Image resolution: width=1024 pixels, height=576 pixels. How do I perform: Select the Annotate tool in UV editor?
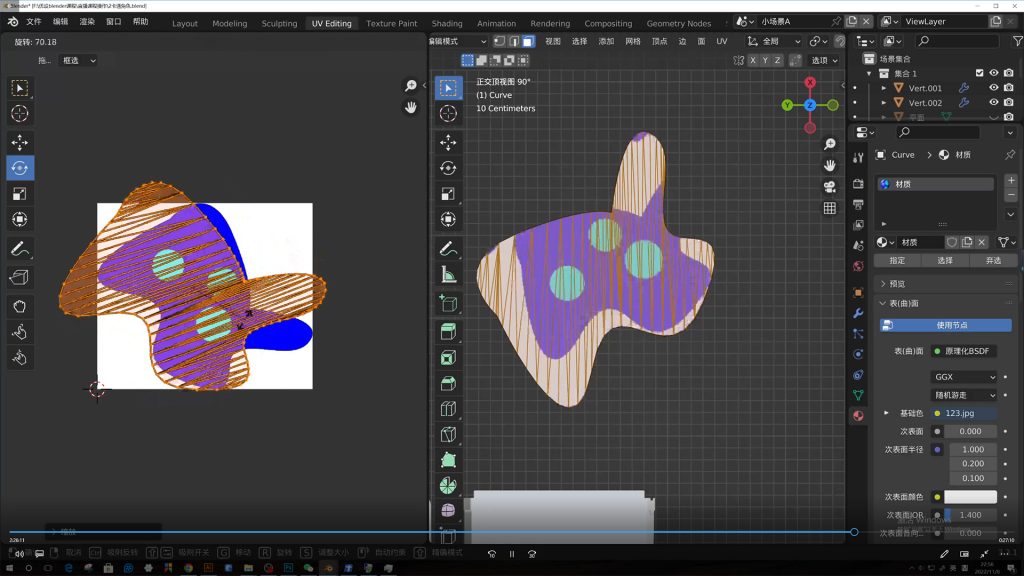[20, 248]
